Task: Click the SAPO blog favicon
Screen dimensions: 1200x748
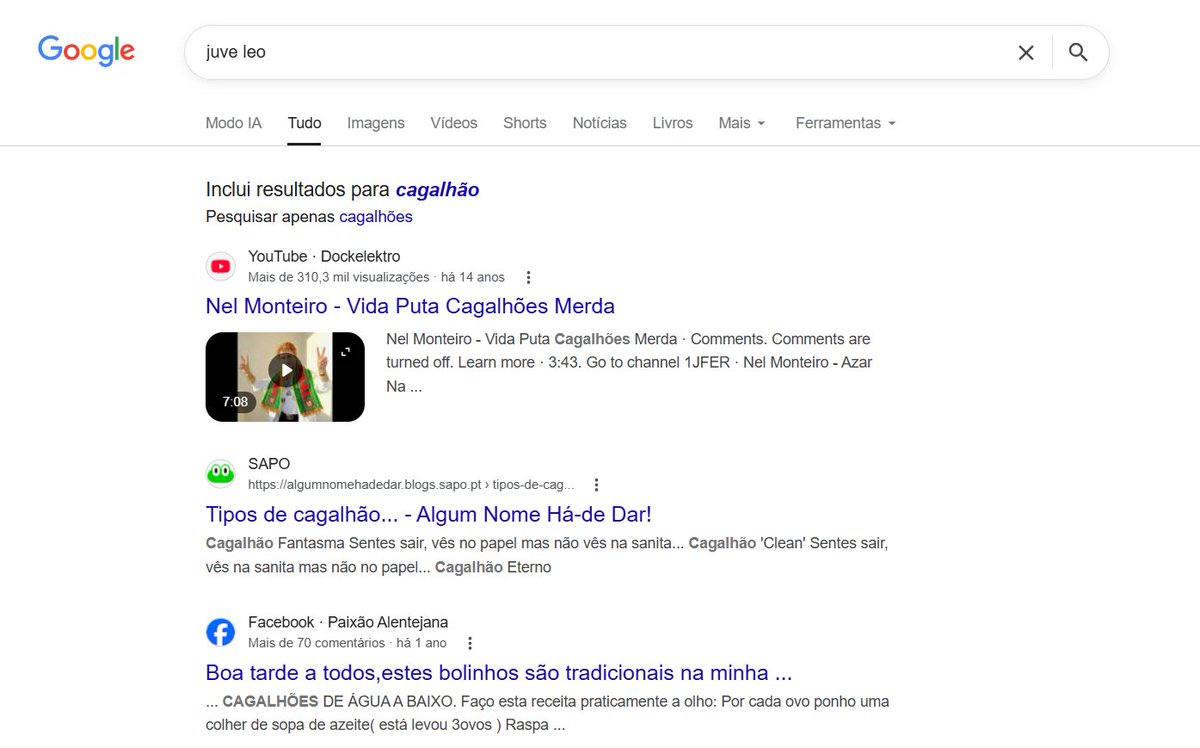Action: click(220, 472)
